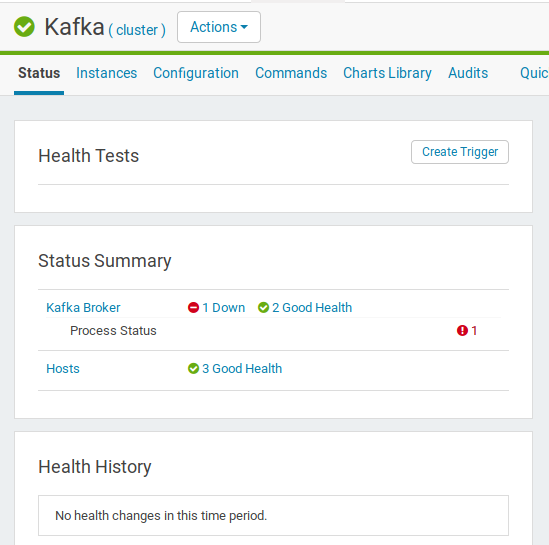Viewport: 549px width, 545px height.
Task: Click the Process Status text
Action: click(113, 330)
